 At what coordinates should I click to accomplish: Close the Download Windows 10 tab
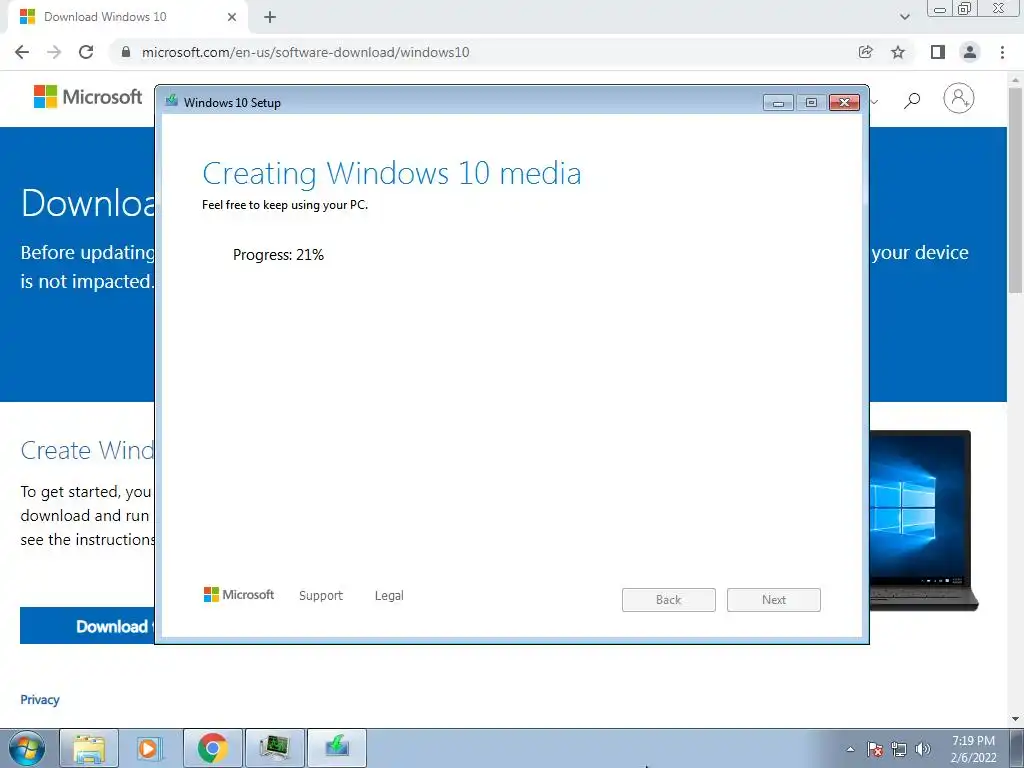tap(232, 17)
